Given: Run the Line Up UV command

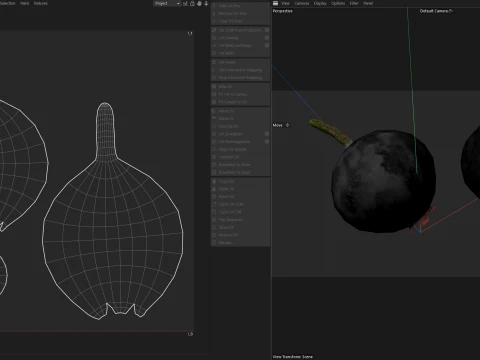Looking at the screenshot, I should point(240,126).
